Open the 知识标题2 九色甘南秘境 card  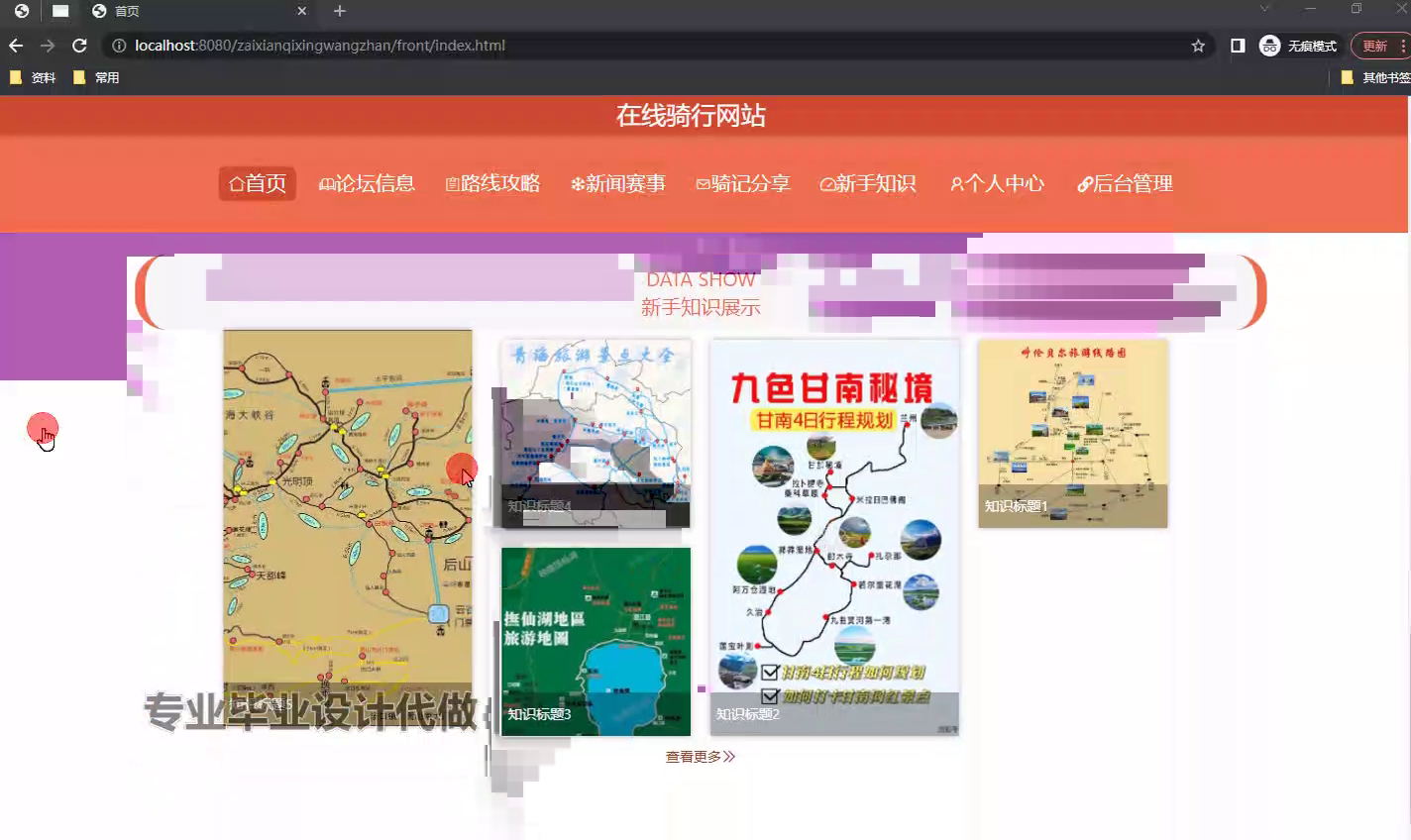click(834, 538)
